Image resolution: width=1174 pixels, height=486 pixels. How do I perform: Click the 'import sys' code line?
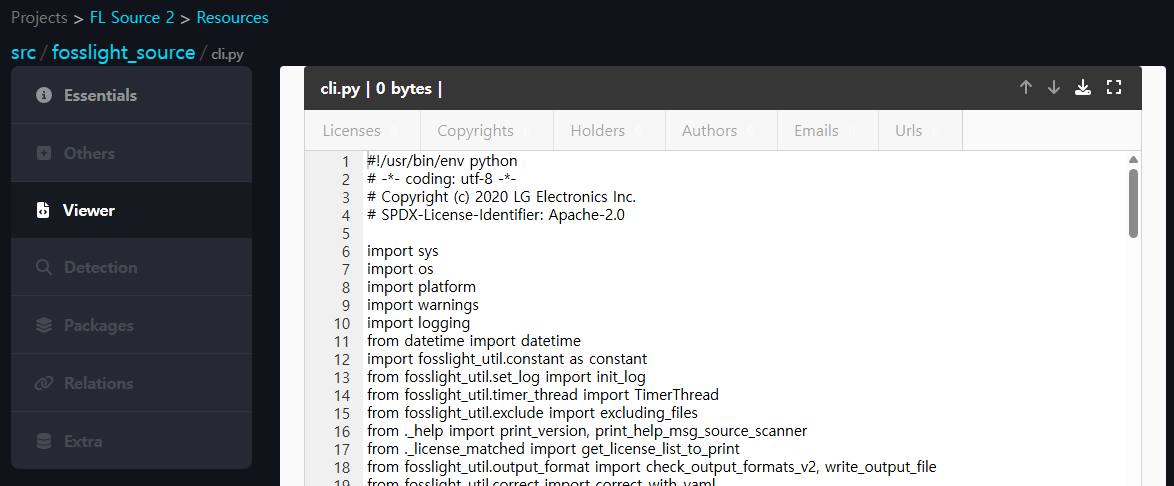pyautogui.click(x=403, y=251)
